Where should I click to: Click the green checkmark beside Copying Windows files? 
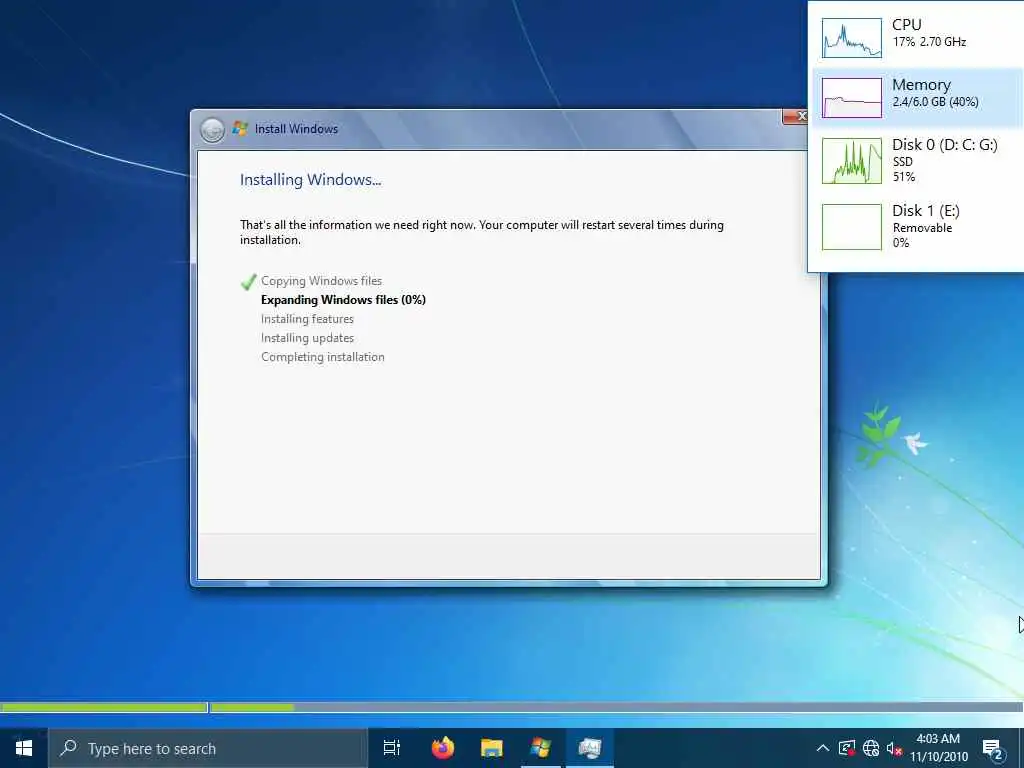[x=249, y=281]
